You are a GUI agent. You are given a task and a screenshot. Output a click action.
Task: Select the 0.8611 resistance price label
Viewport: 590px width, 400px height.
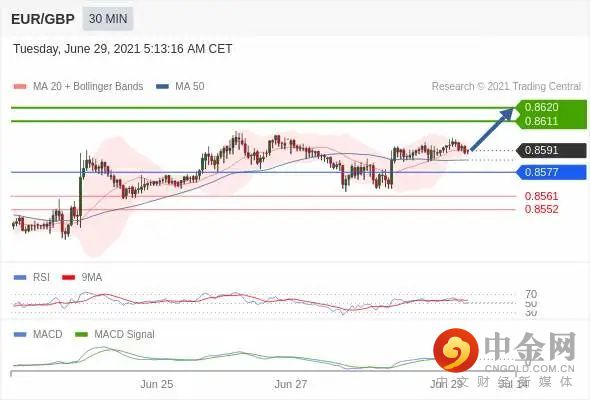click(x=541, y=121)
